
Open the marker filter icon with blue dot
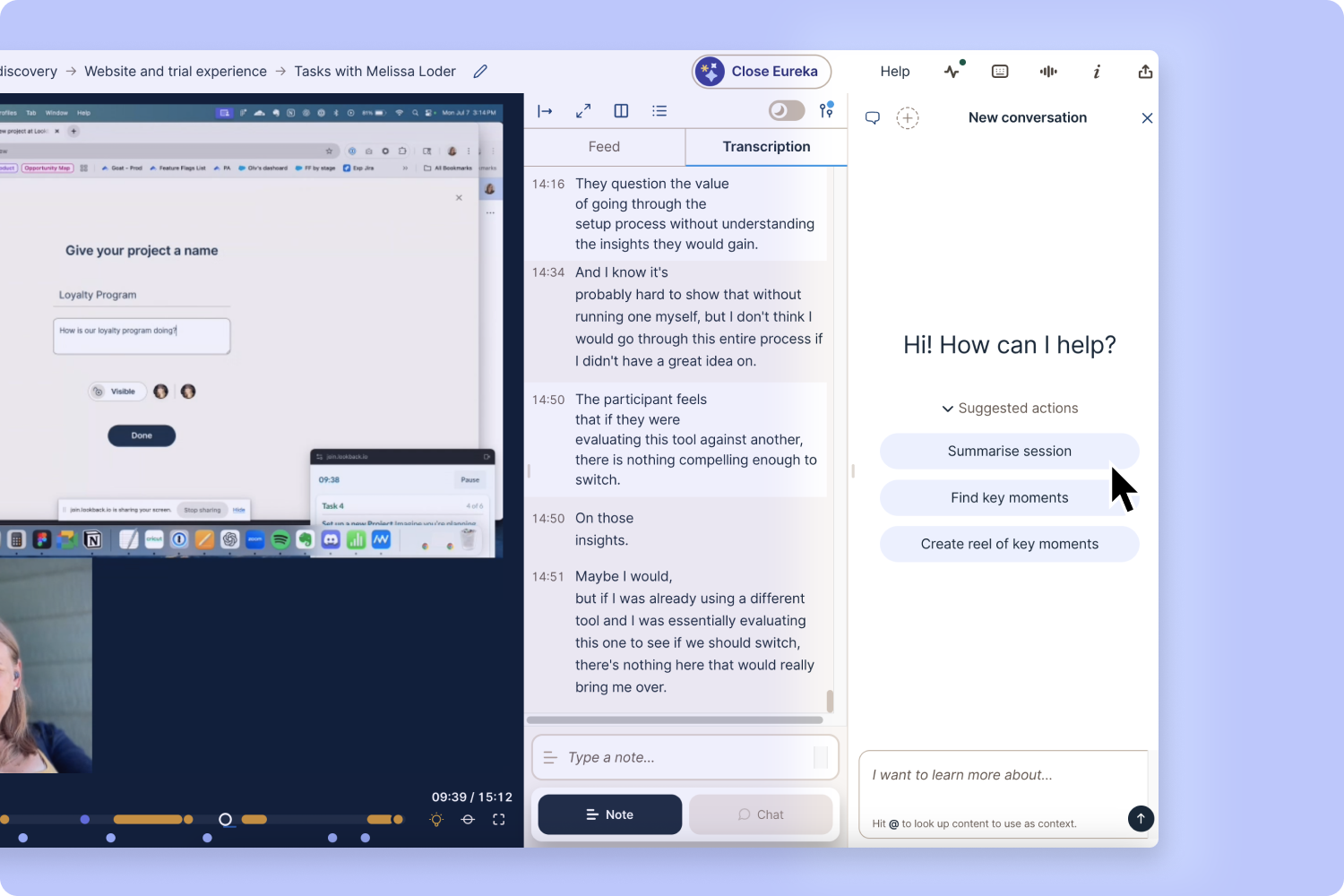826,110
